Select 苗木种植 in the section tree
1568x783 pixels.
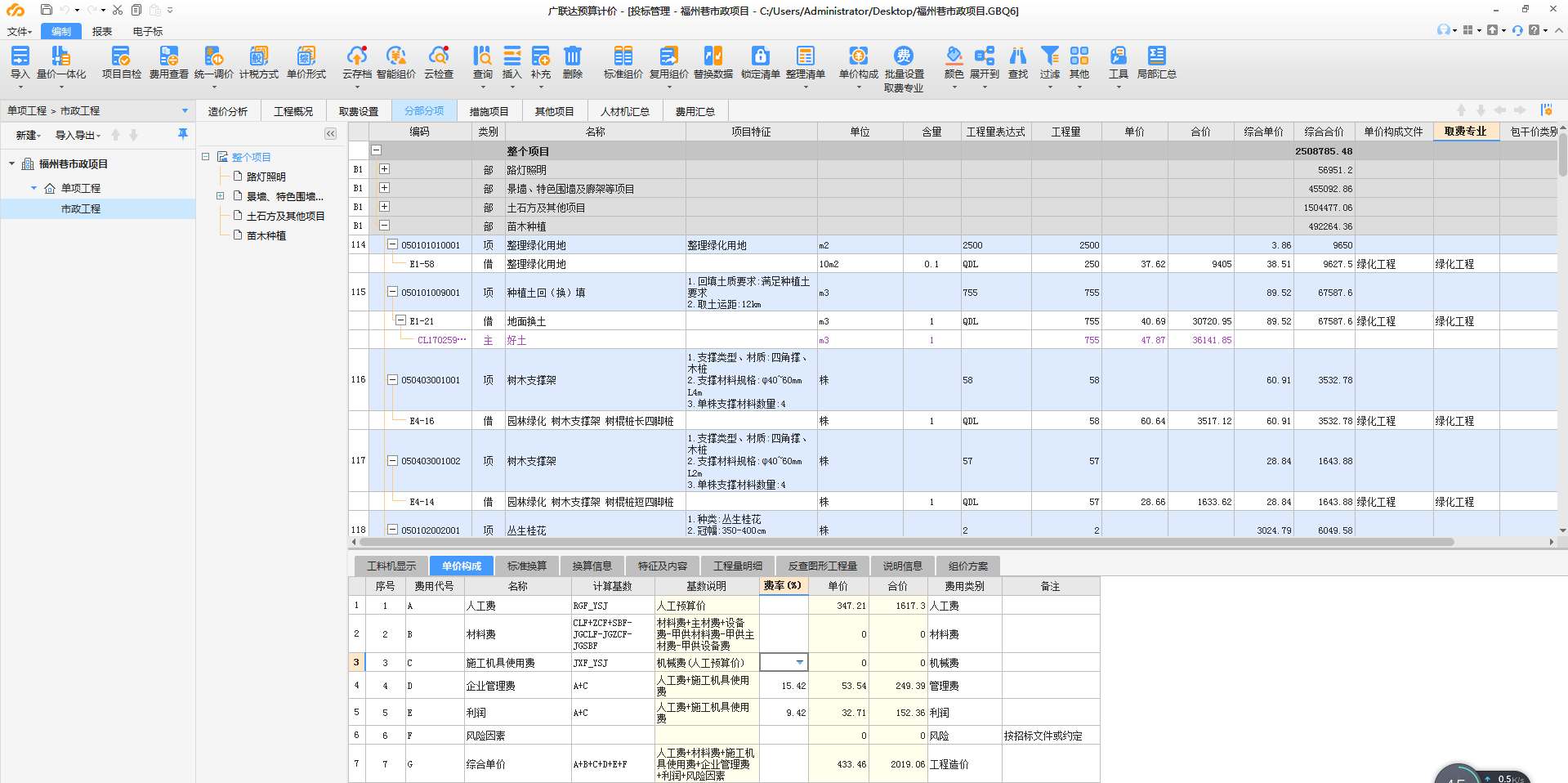266,235
